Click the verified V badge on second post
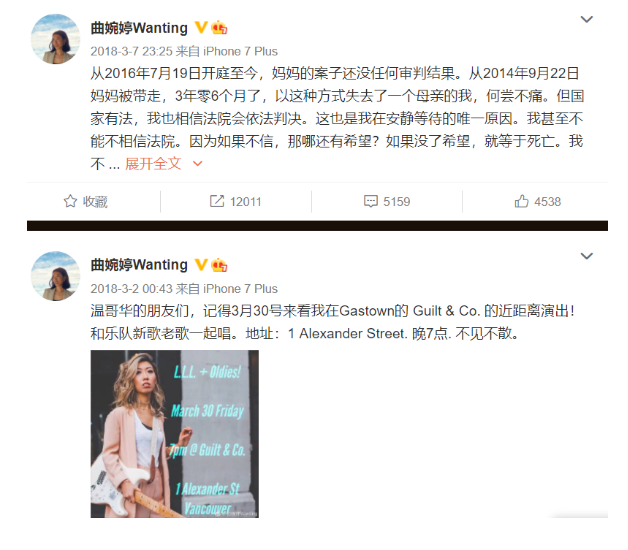 pyautogui.click(x=201, y=264)
